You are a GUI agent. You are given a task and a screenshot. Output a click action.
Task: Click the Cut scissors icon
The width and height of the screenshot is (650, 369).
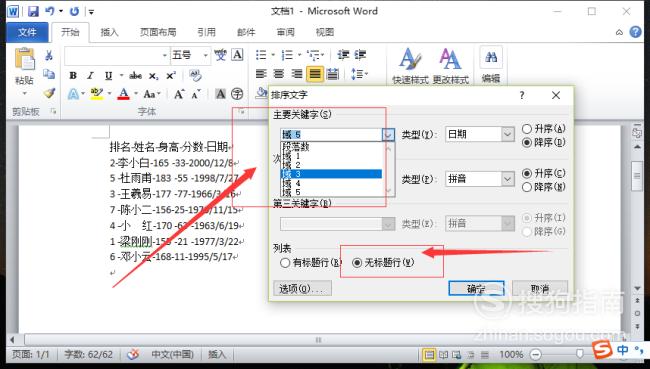(49, 55)
